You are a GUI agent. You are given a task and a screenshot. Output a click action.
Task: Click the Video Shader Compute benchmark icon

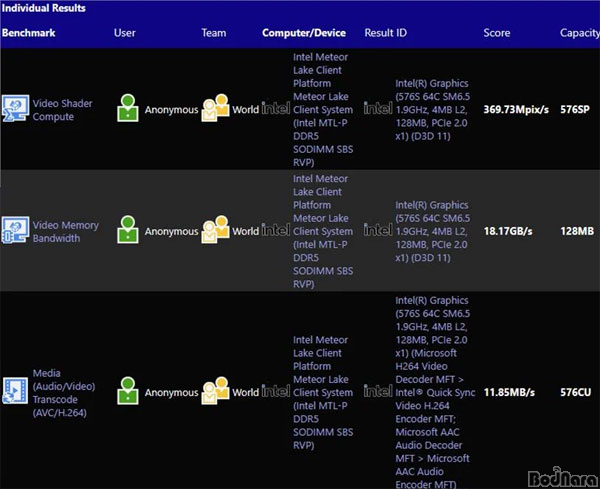click(15, 109)
